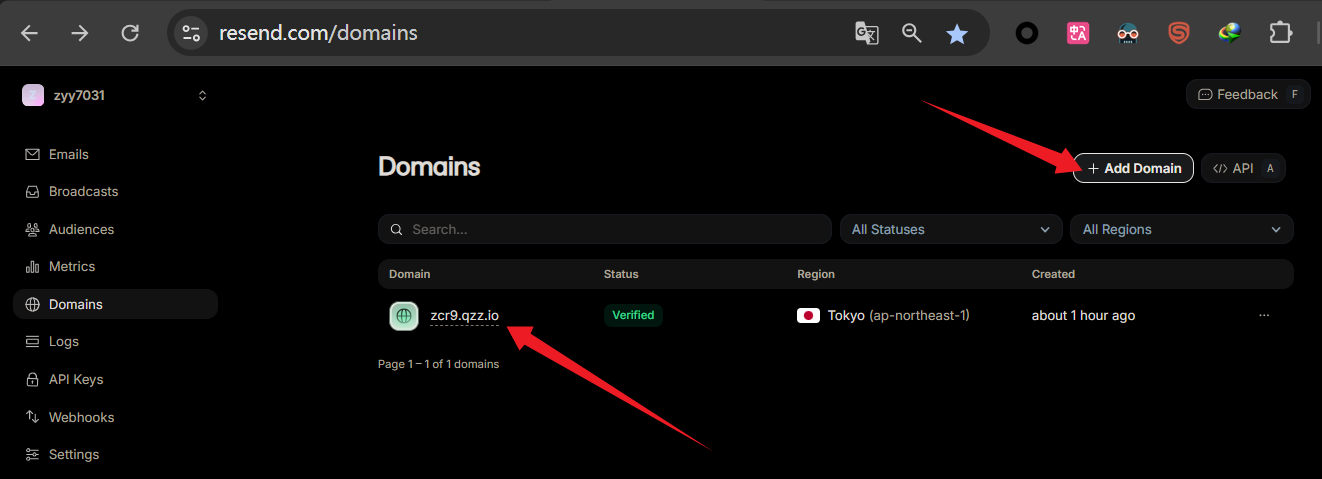The width and height of the screenshot is (1322, 479).
Task: Click the Feedback button
Action: click(x=1248, y=94)
